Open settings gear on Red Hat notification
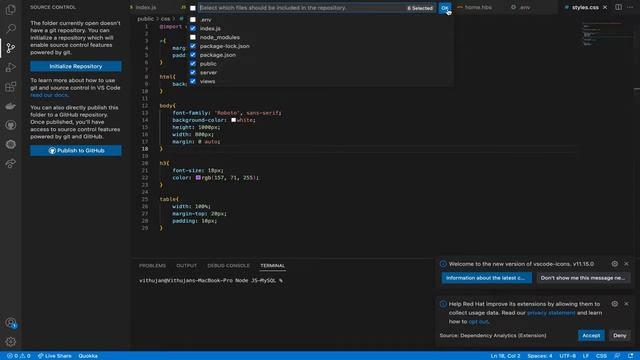Screen dimensions: 640x360 point(615,304)
